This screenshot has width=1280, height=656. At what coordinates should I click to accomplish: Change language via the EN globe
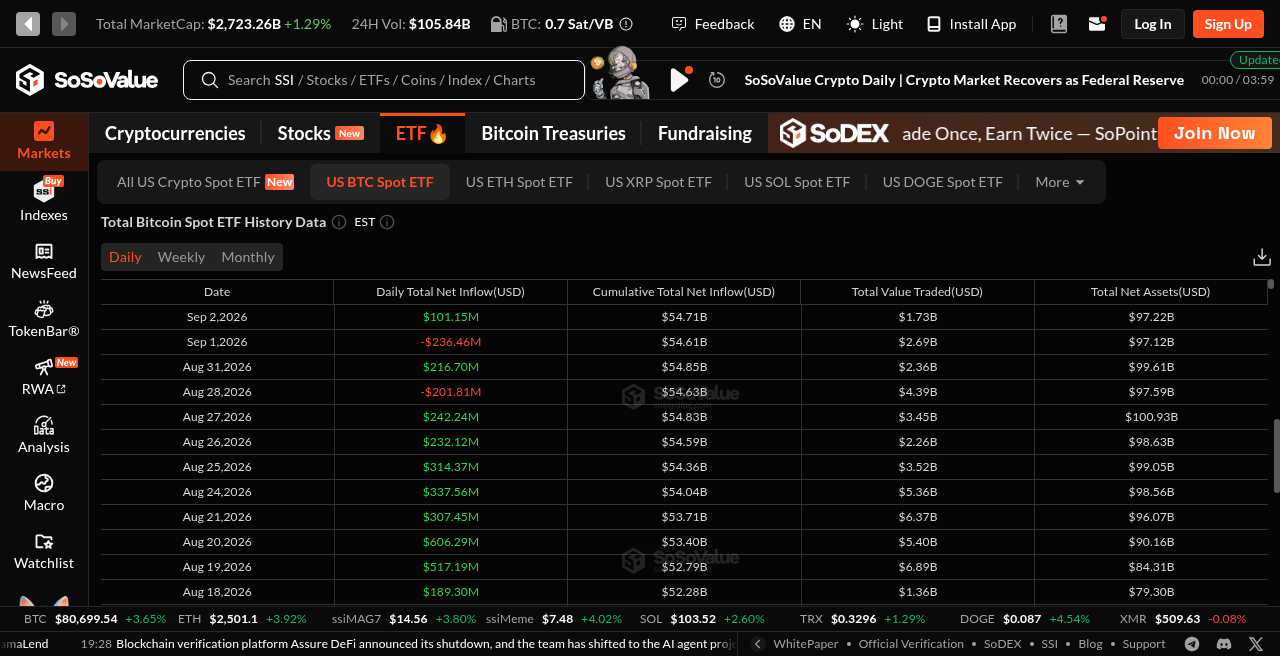[800, 24]
